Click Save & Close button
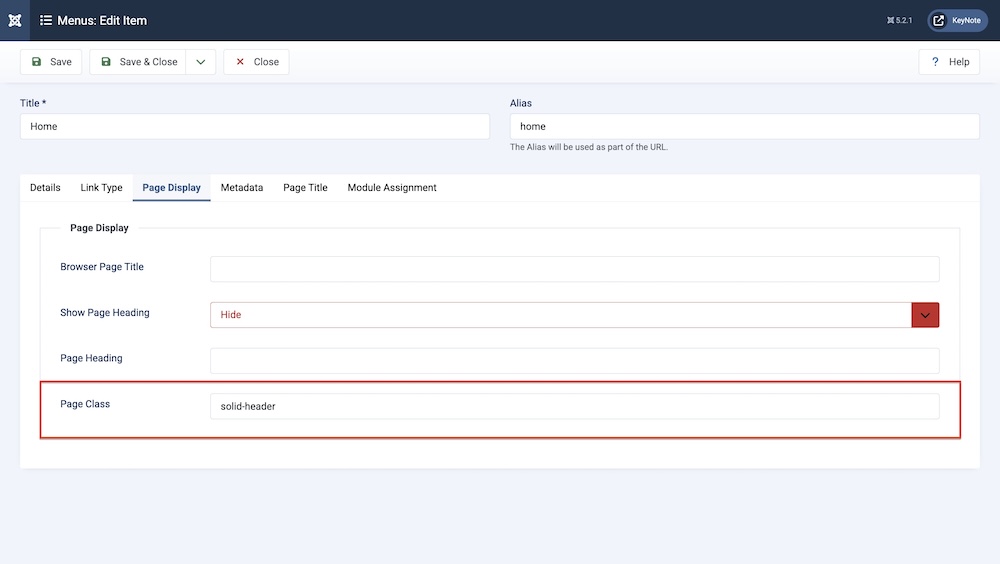The height and width of the screenshot is (564, 1000). coord(138,62)
